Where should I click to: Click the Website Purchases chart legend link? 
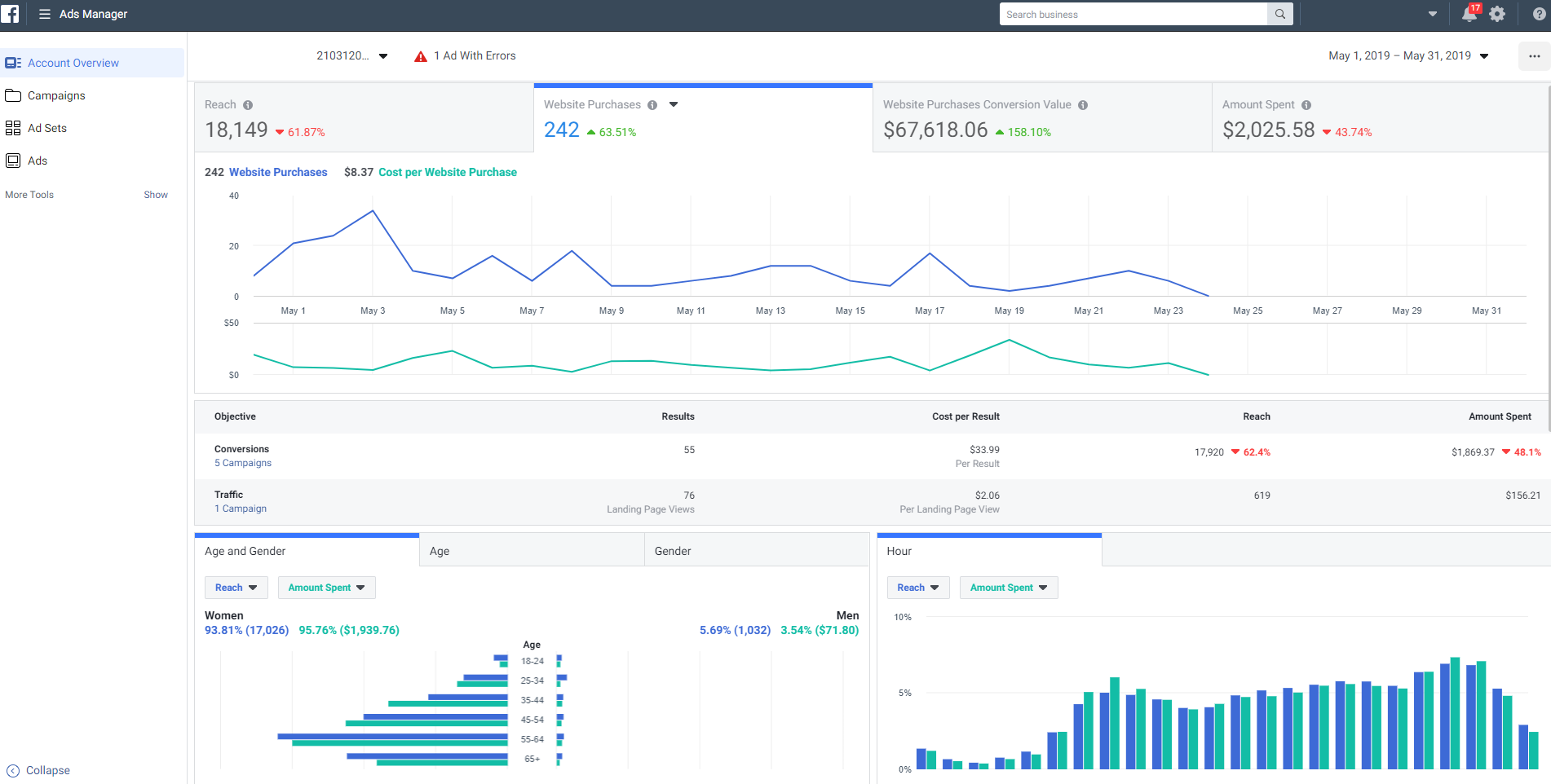pos(278,172)
